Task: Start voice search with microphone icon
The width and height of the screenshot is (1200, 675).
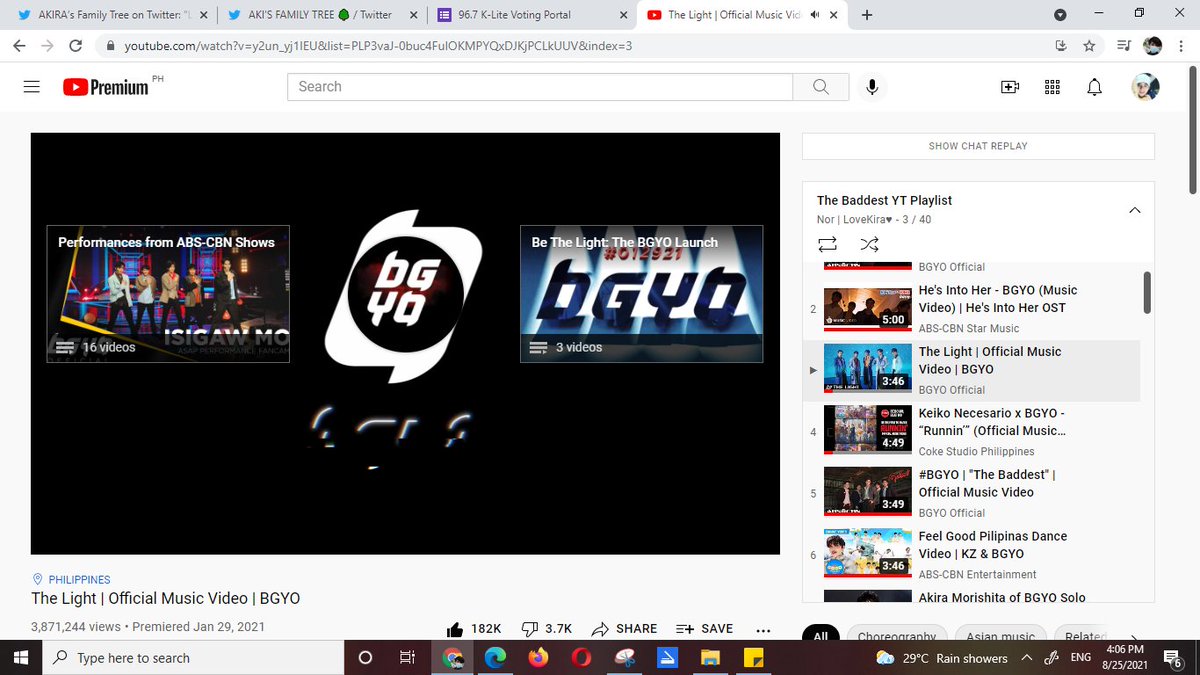Action: pyautogui.click(x=872, y=87)
